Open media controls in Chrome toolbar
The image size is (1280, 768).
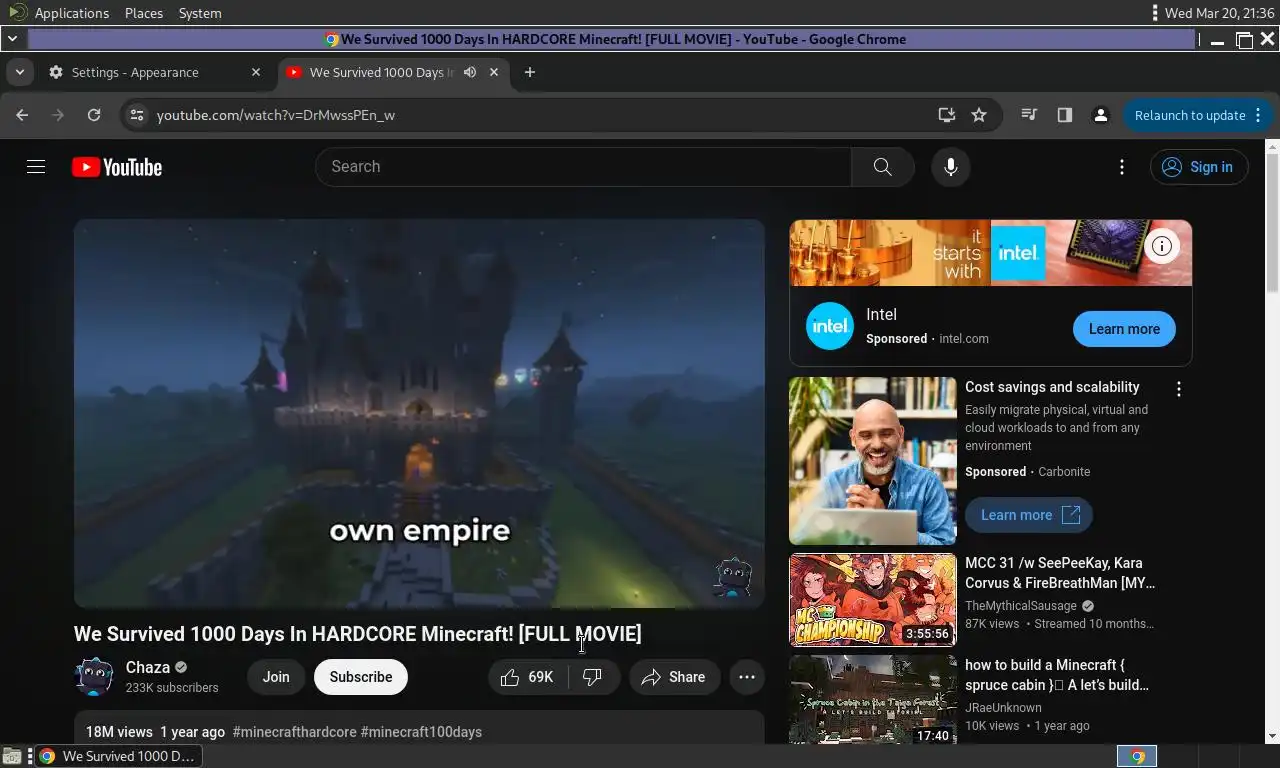click(1029, 115)
